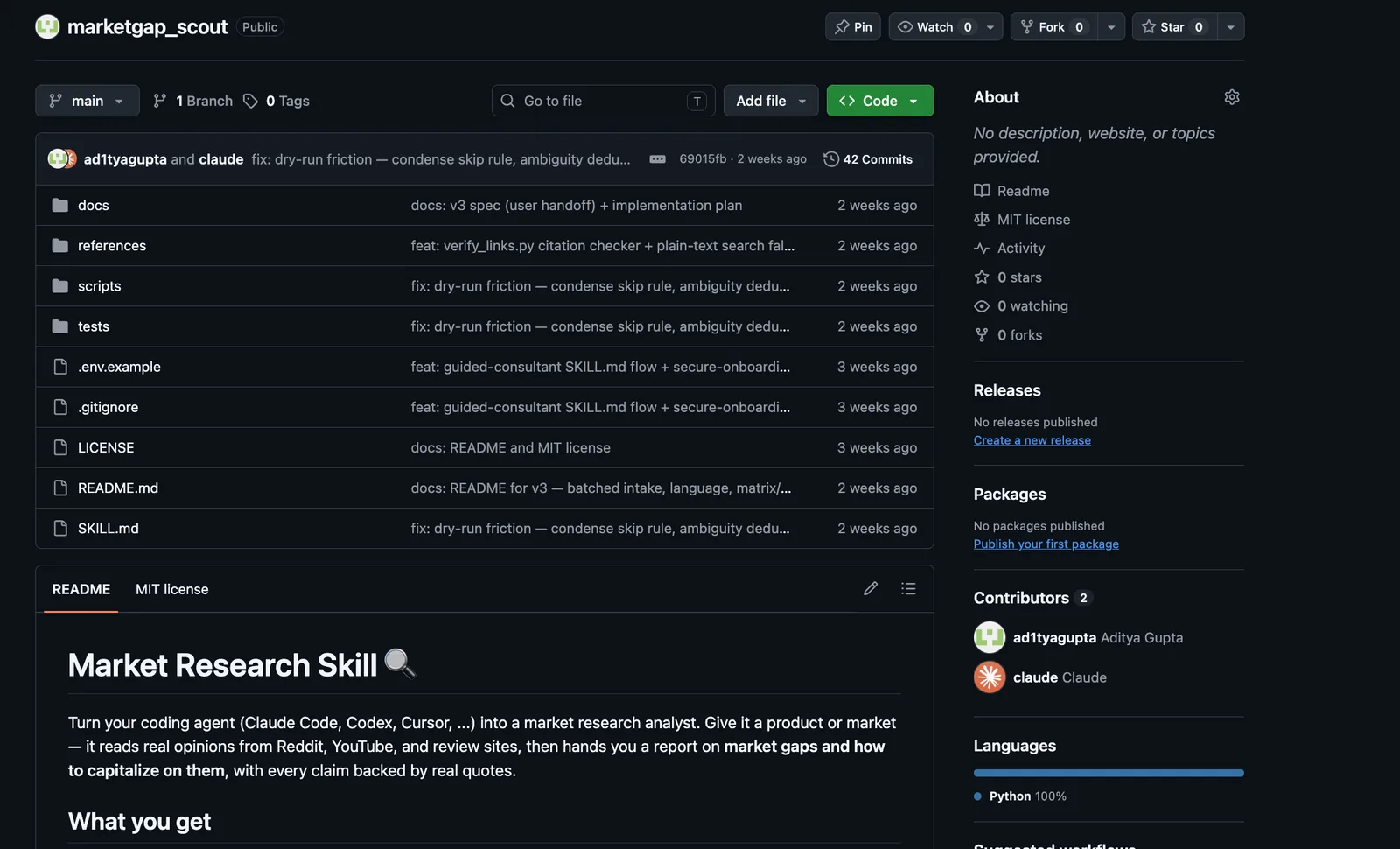Open the scripts folder name
This screenshot has height=849, width=1400.
[x=100, y=286]
